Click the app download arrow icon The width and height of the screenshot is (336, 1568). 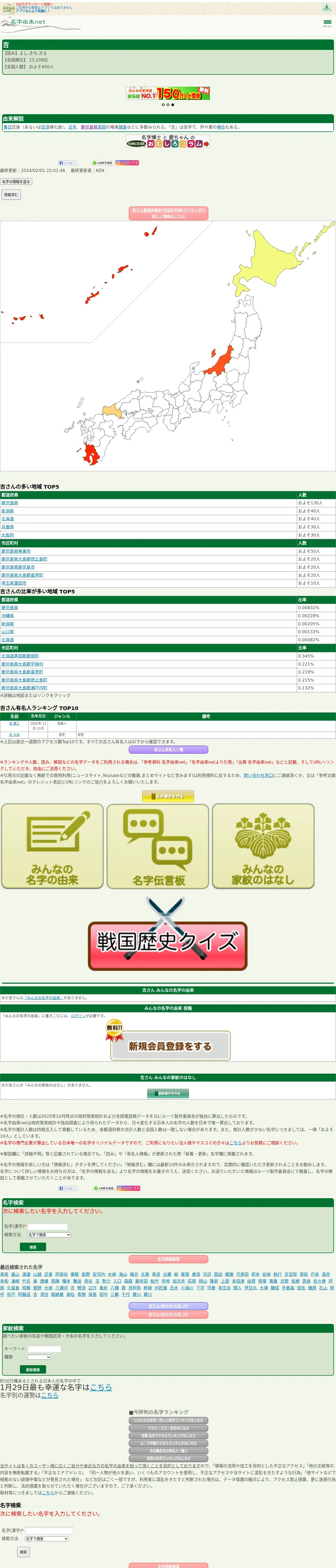(x=327, y=7)
